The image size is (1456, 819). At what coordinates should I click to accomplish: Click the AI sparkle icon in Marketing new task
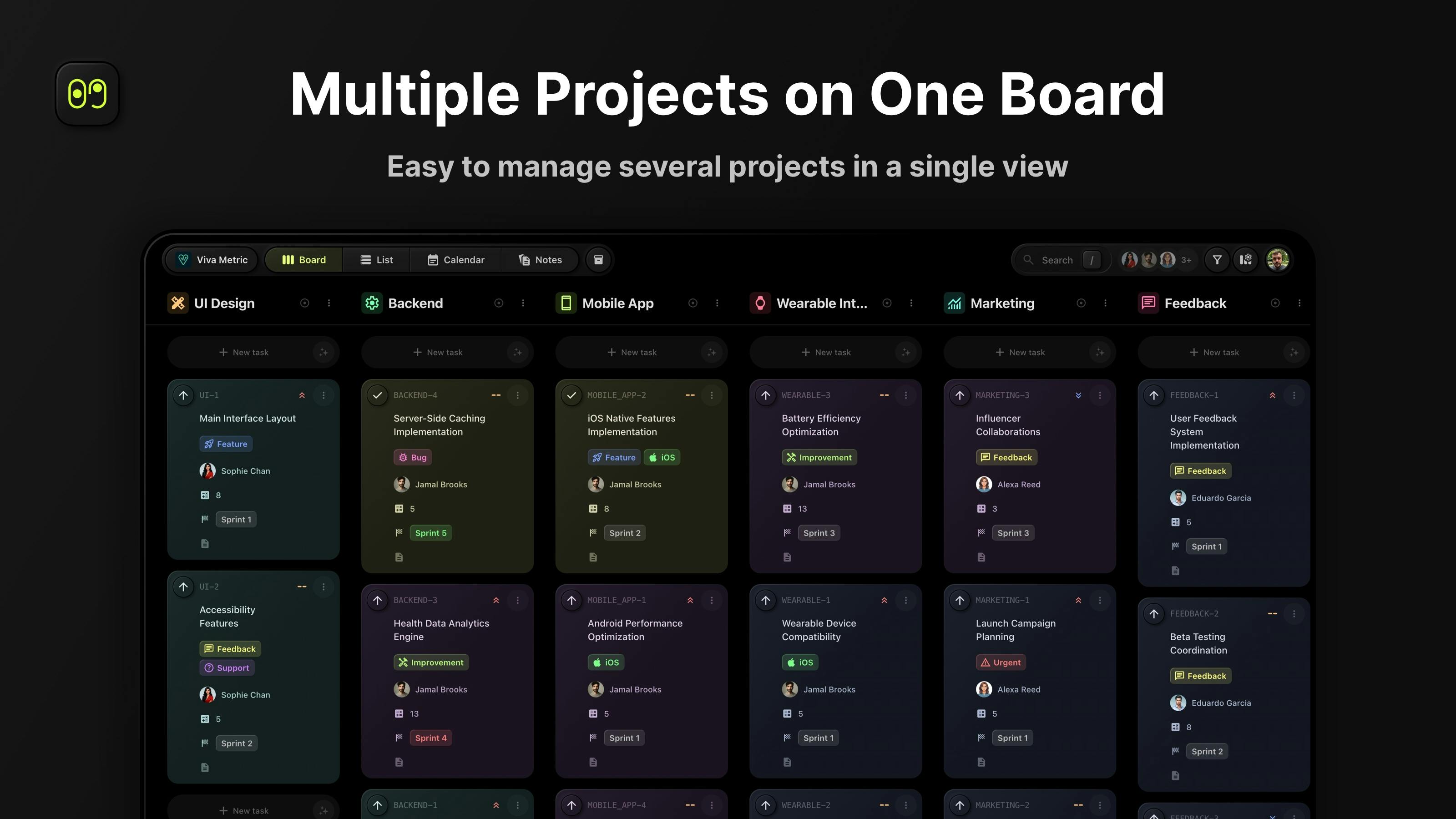pos(1099,353)
